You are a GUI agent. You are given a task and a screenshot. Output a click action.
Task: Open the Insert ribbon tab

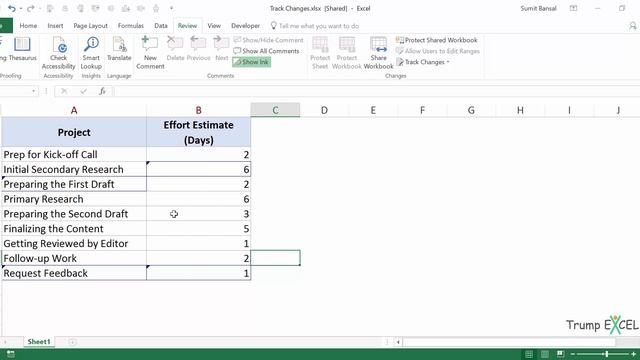[55, 26]
